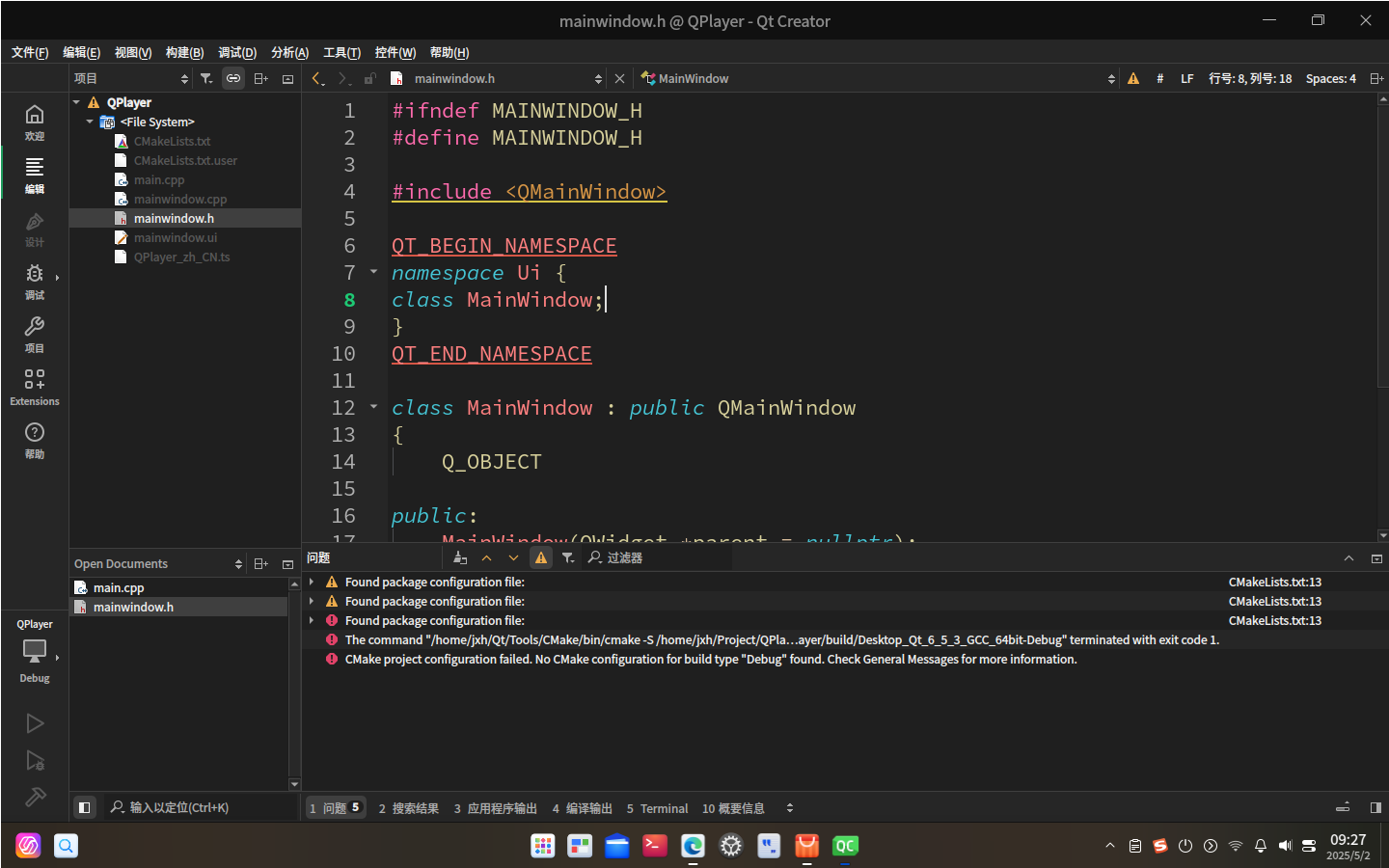1389x868 pixels.
Task: Open the MainWindow symbol dropdown
Action: point(878,78)
